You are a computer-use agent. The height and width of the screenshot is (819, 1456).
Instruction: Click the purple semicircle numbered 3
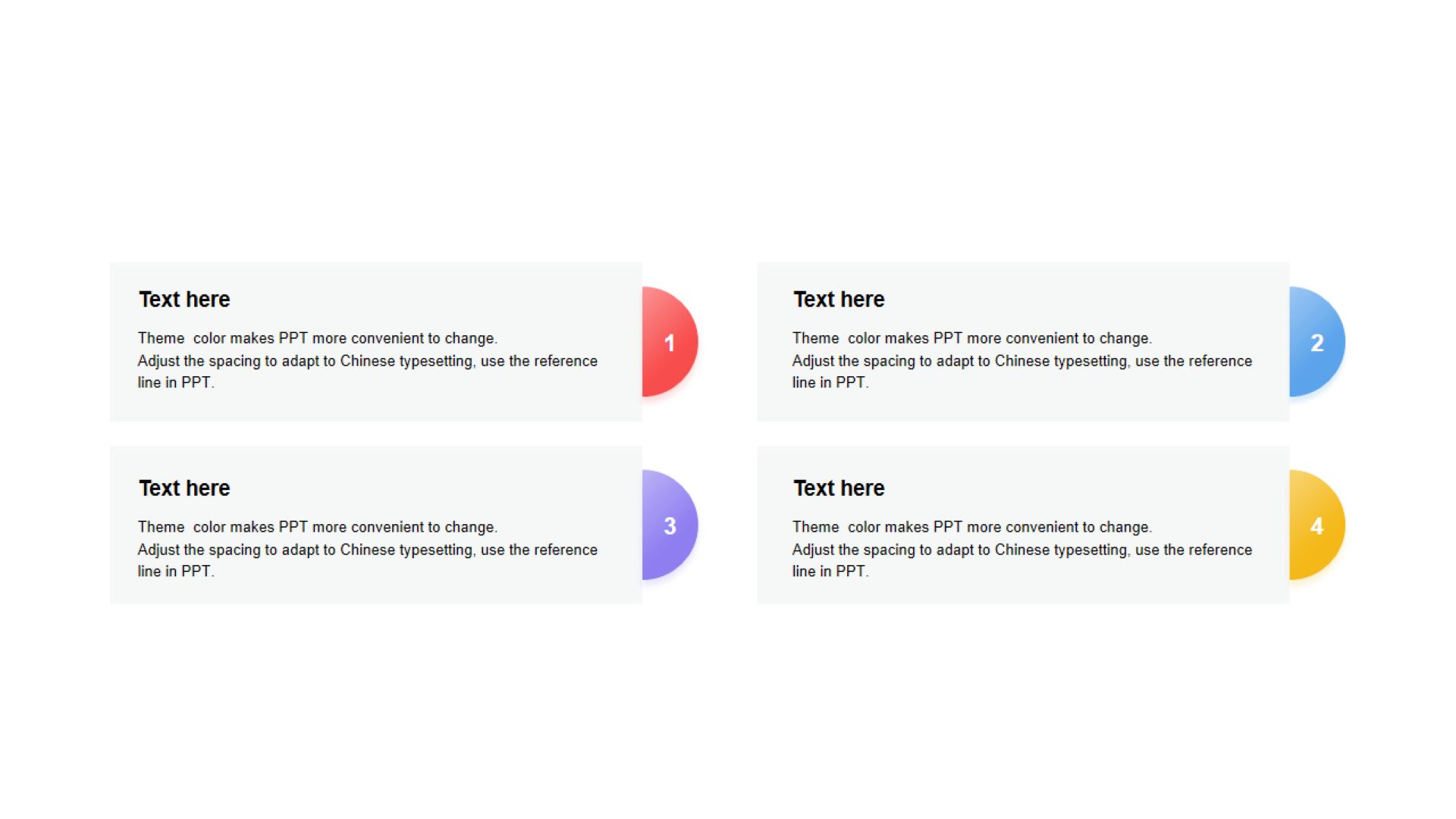click(x=670, y=525)
